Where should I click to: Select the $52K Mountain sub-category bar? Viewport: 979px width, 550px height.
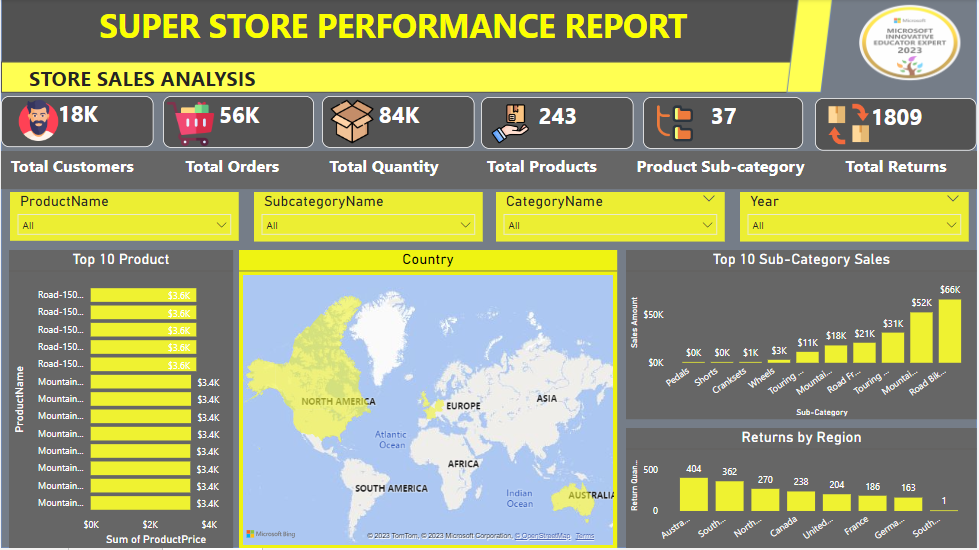click(921, 337)
